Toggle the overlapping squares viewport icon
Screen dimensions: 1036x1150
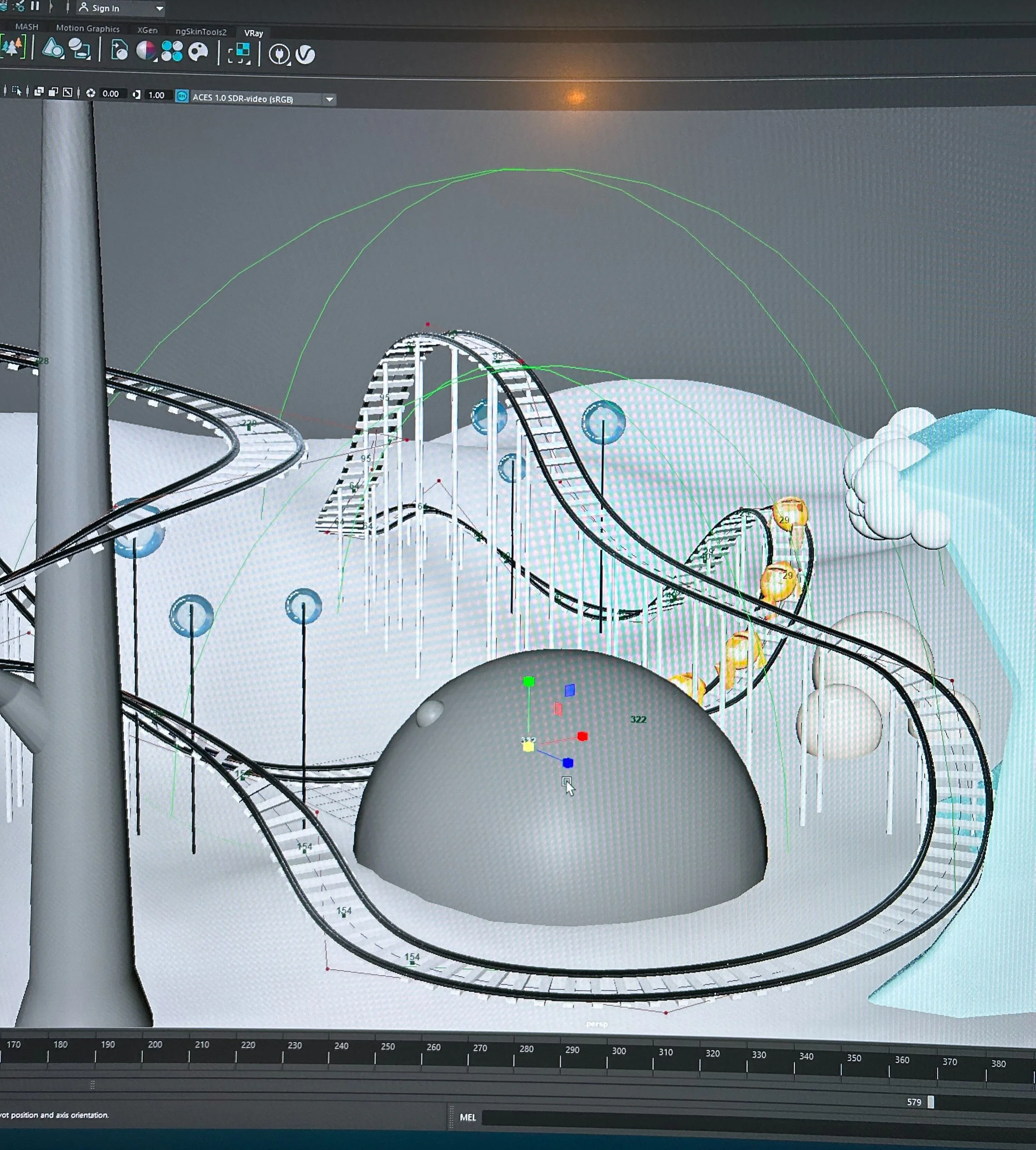click(39, 92)
